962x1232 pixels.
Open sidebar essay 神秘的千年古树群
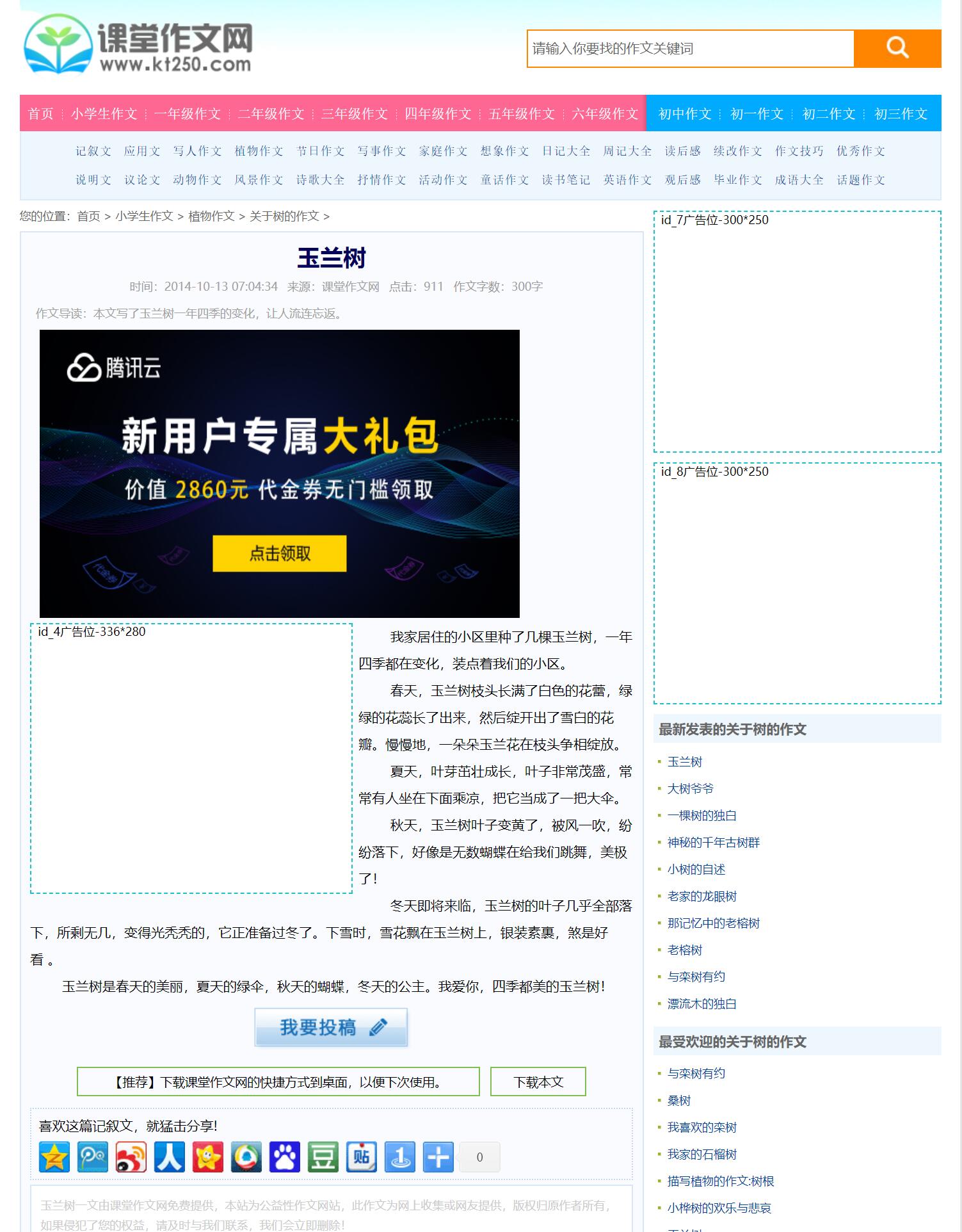point(714,843)
